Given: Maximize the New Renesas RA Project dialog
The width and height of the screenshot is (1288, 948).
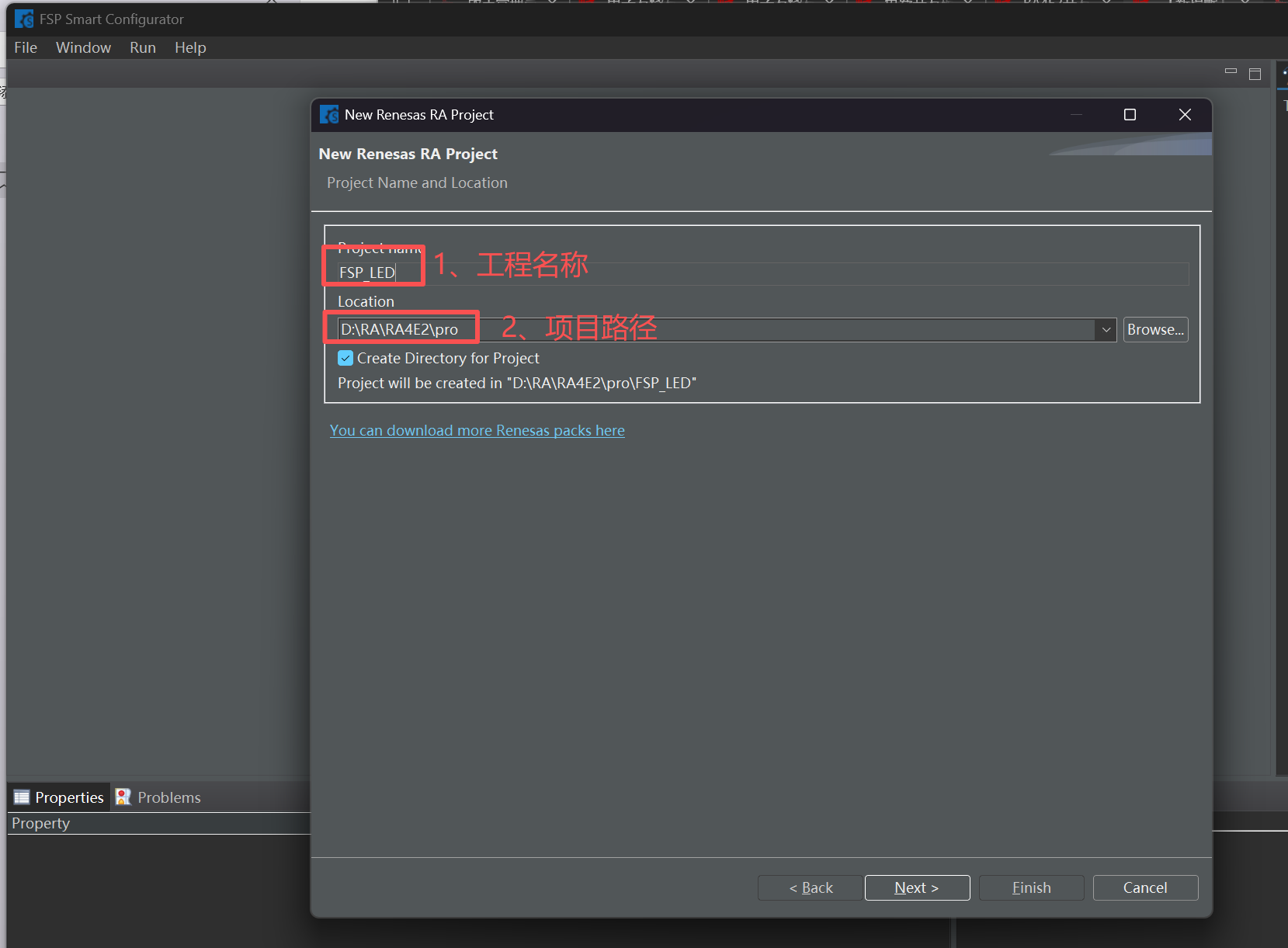Looking at the screenshot, I should pos(1130,115).
